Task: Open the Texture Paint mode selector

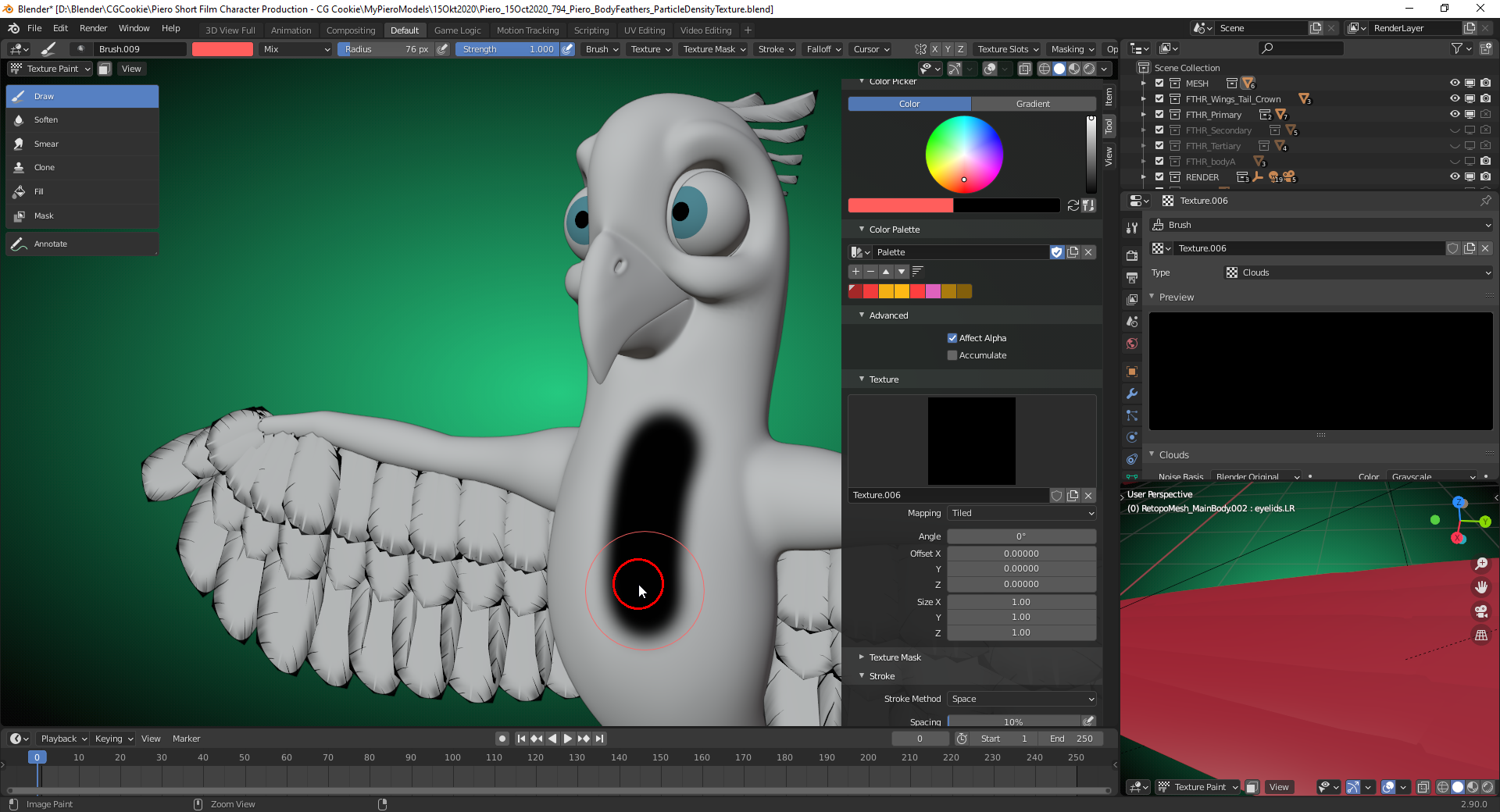Action: [x=51, y=69]
